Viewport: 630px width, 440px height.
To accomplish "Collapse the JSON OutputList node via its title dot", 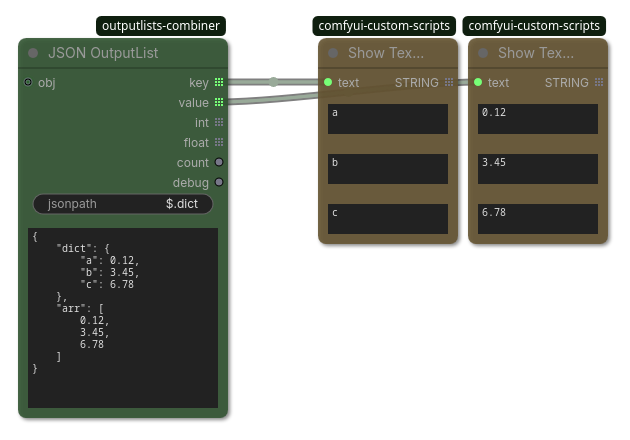I will [33, 53].
